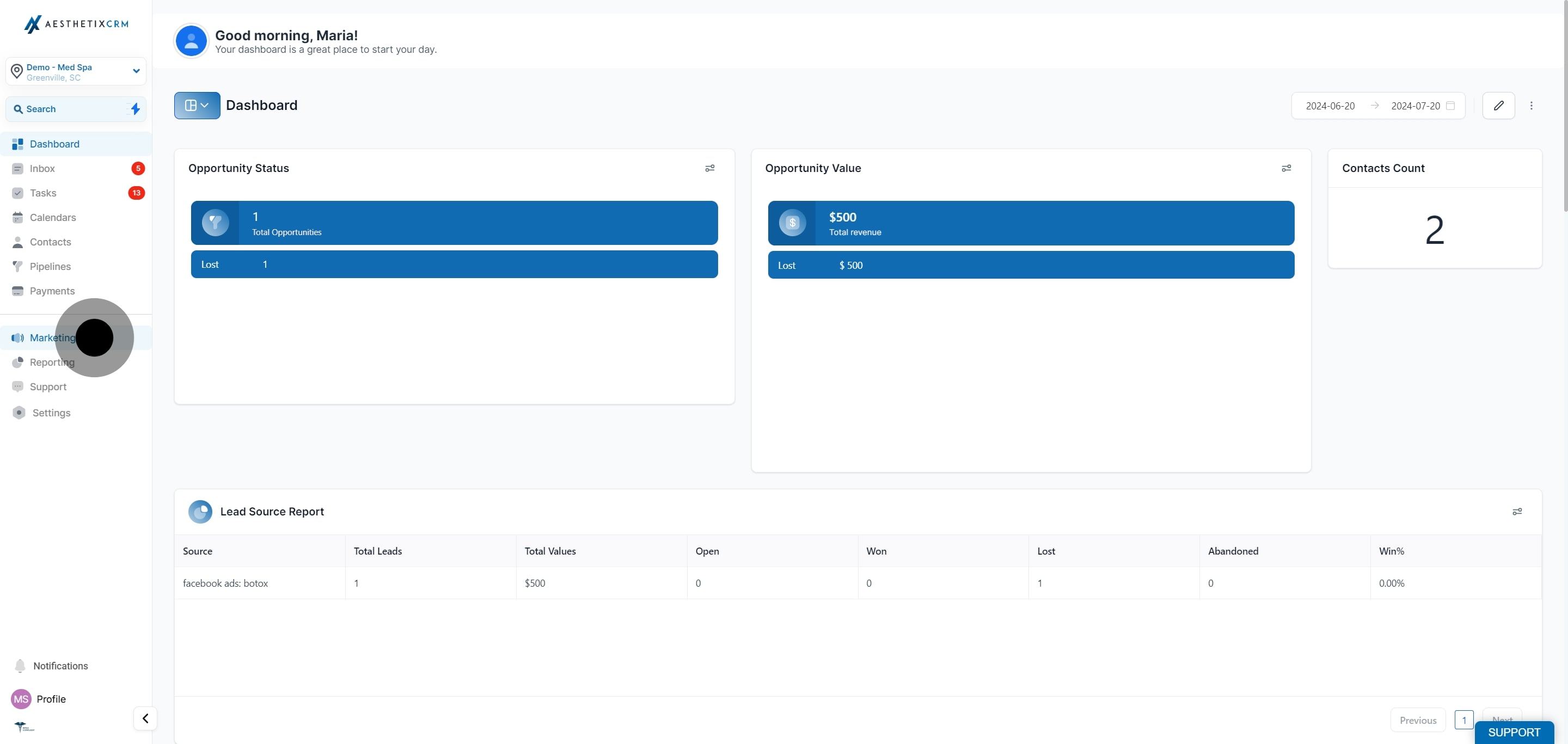Image resolution: width=1568 pixels, height=744 pixels.
Task: Open Support in sidebar
Action: coord(76,387)
